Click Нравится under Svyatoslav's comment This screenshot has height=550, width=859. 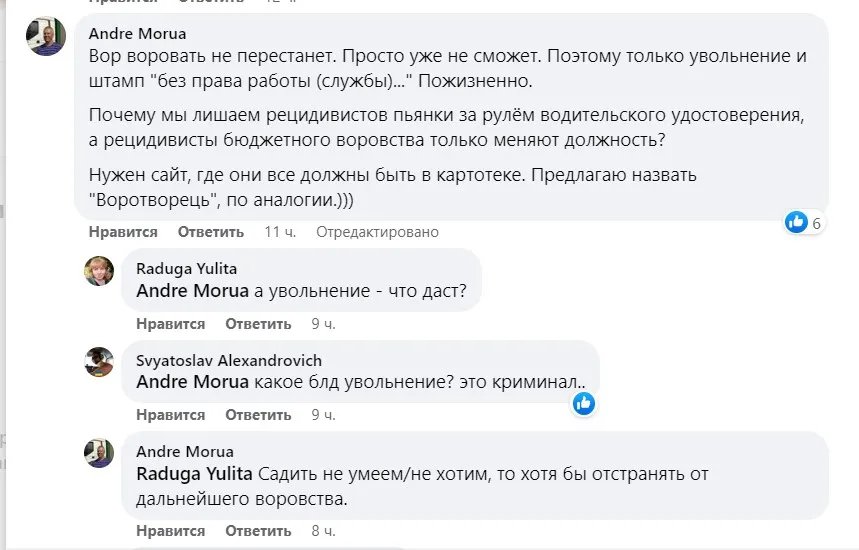(170, 414)
